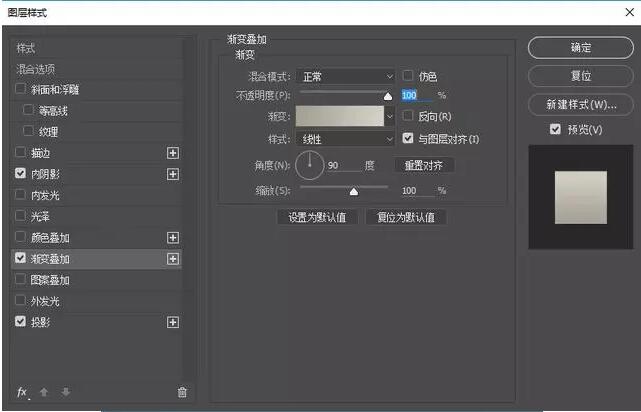This screenshot has width=641, height=412.
Task: Move effect up with up arrow icon
Action: coord(44,392)
